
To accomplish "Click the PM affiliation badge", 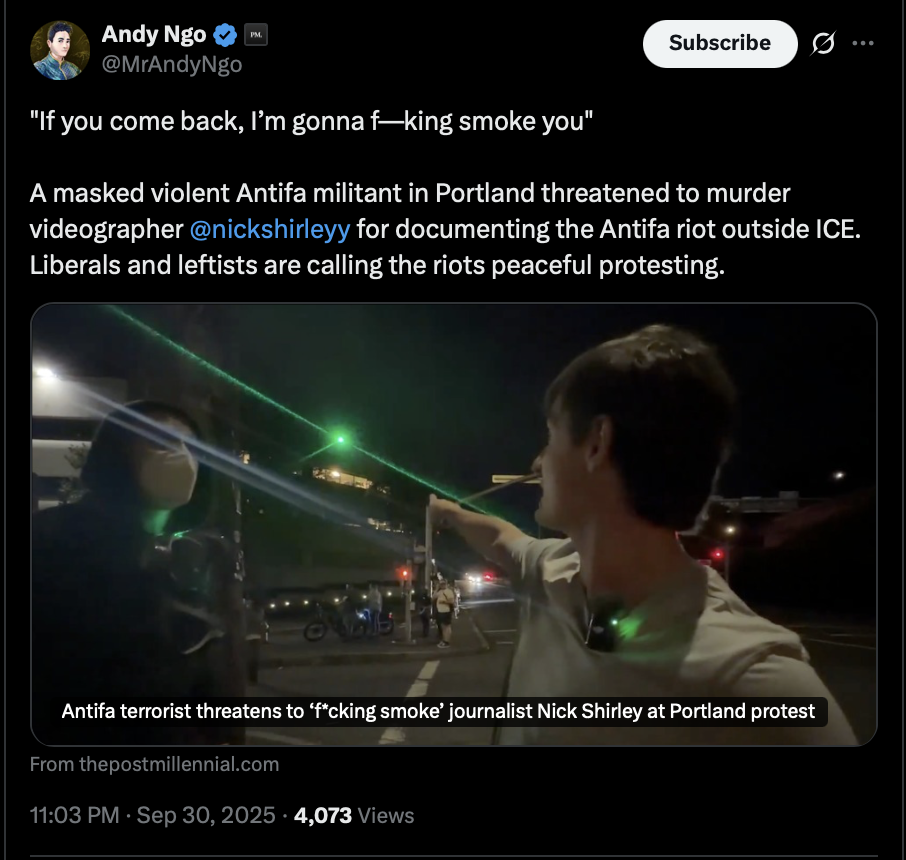I will pyautogui.click(x=256, y=35).
